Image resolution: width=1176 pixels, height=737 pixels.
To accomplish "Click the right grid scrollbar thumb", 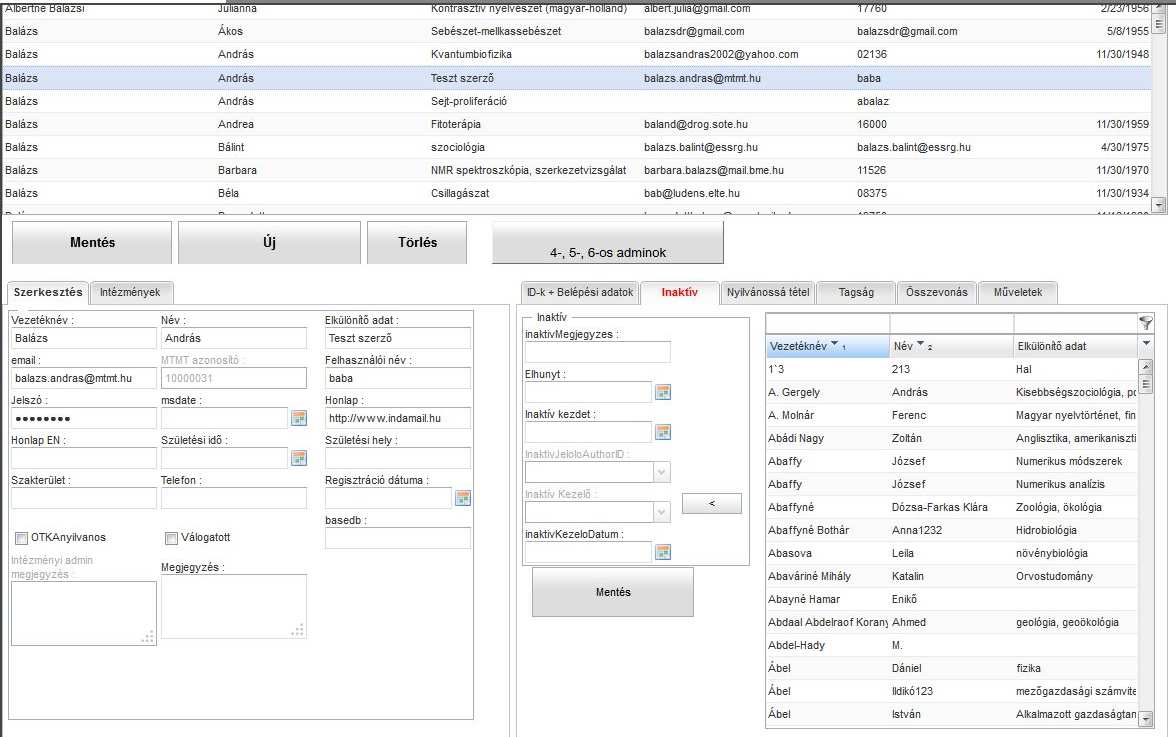I will (1145, 383).
